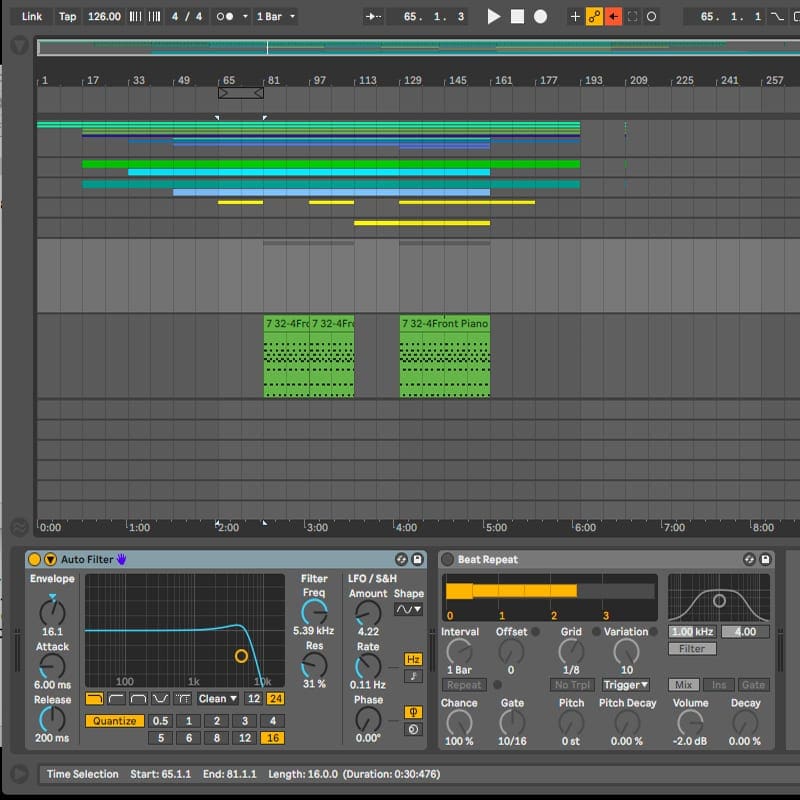This screenshot has height=800, width=800.
Task: Select quantize beat value 16
Action: [x=273, y=738]
